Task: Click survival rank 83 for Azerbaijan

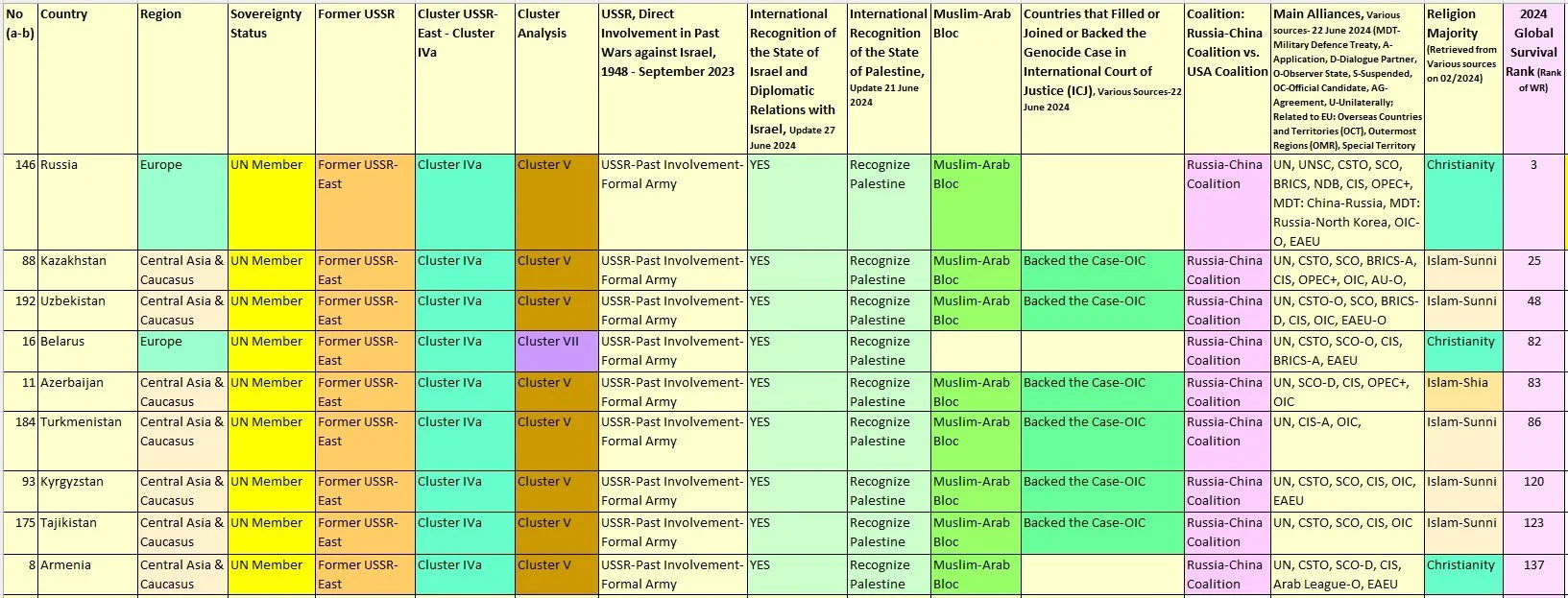Action: click(1533, 392)
